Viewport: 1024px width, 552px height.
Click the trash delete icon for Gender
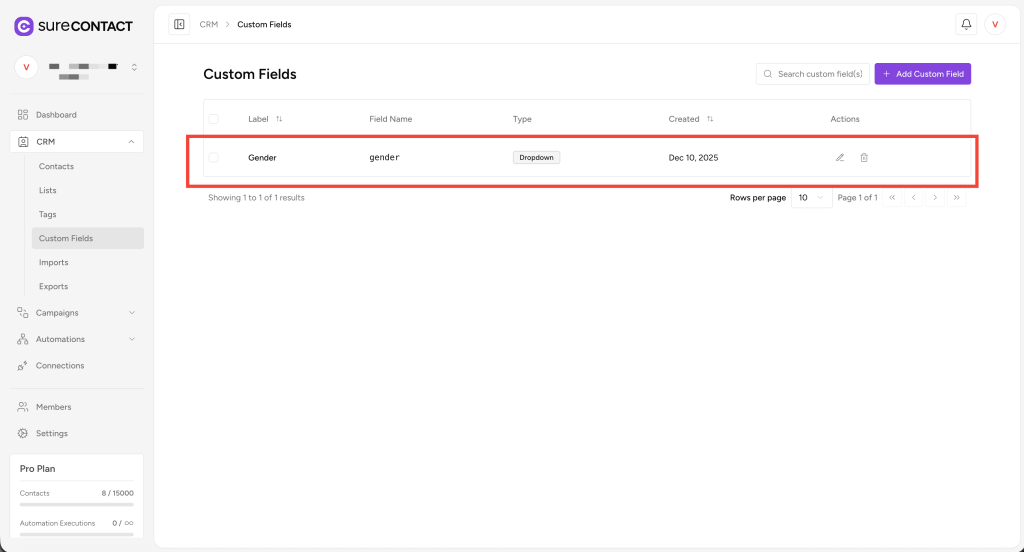864,157
